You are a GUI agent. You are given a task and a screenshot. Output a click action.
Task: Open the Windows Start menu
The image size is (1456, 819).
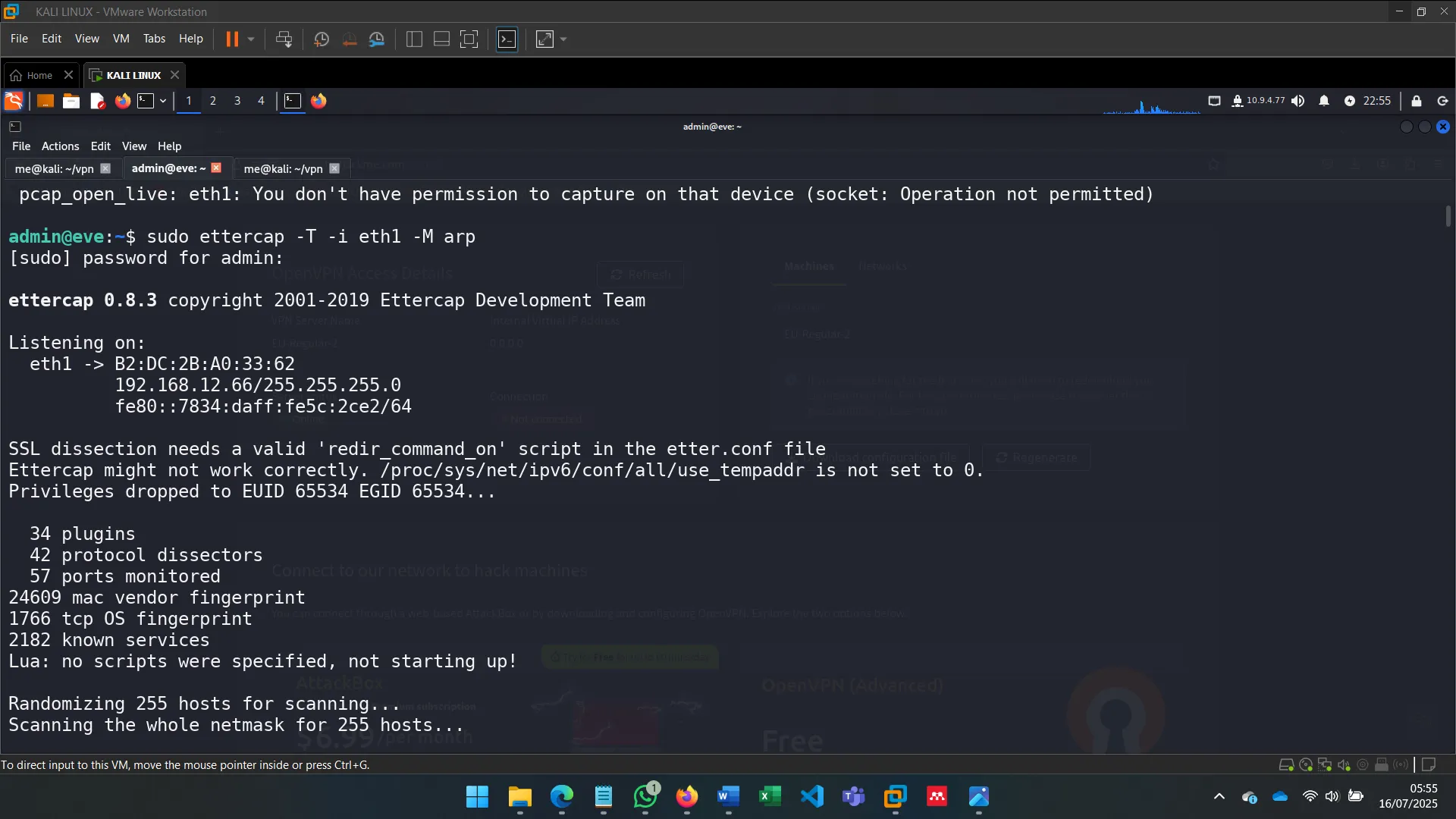tap(477, 798)
